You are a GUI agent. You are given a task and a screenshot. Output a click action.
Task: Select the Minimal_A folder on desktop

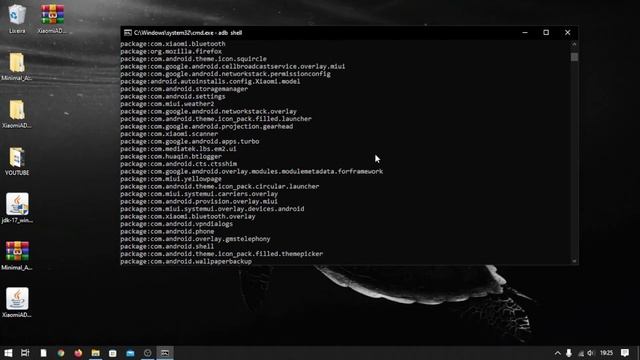[x=17, y=66]
